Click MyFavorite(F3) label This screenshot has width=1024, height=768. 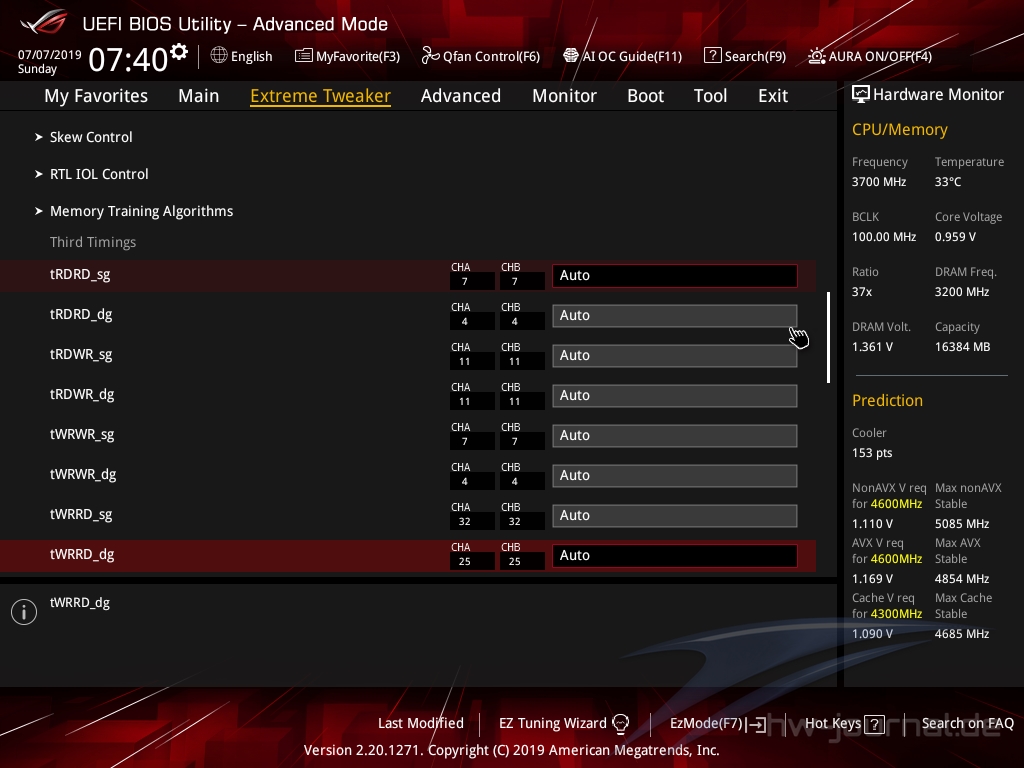(x=358, y=56)
